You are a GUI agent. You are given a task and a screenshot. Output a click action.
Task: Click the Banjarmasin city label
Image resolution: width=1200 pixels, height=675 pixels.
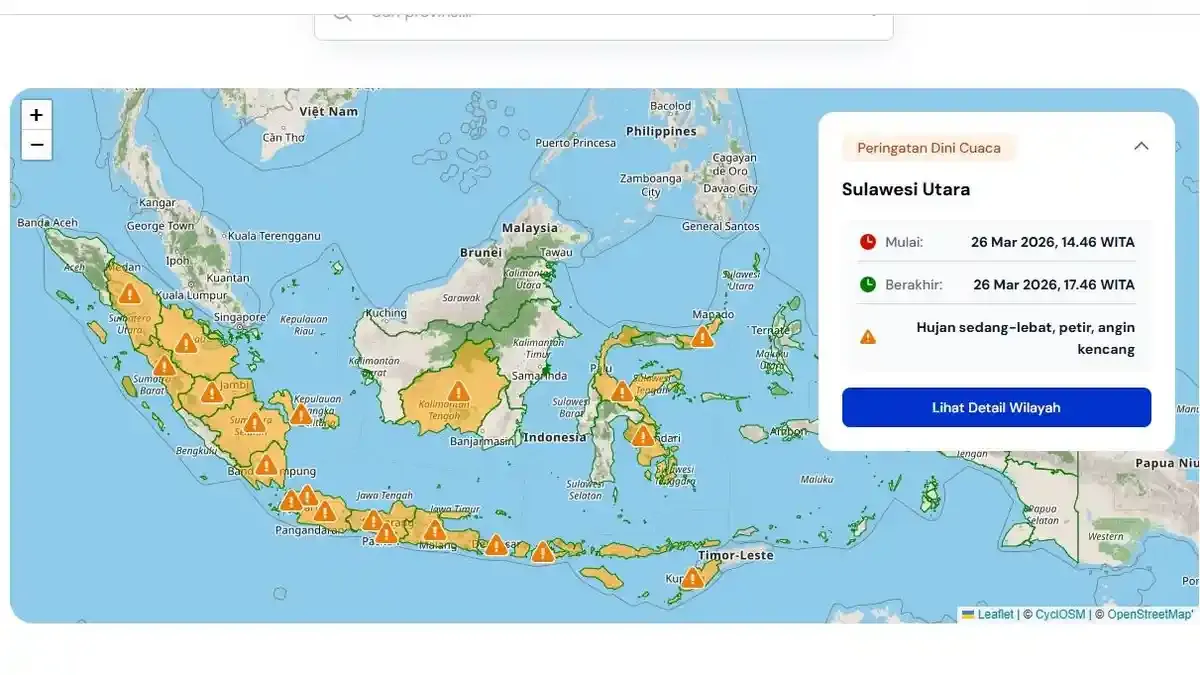482,440
